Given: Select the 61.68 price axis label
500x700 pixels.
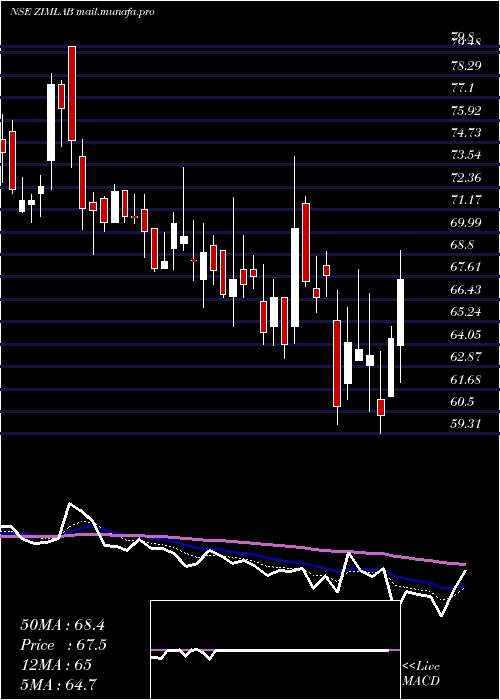Looking at the screenshot, I should click(466, 379).
